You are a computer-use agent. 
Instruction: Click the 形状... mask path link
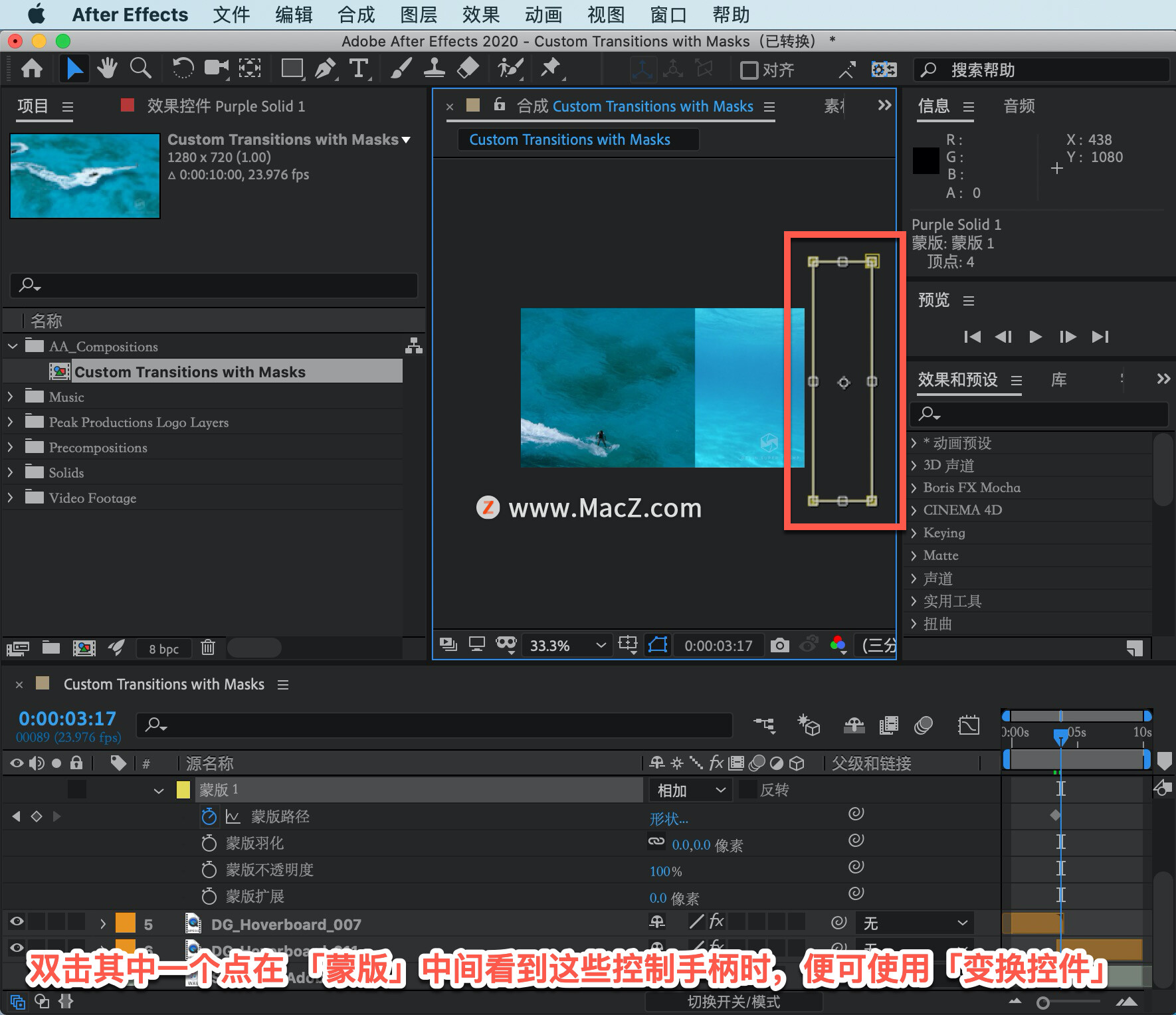[668, 818]
